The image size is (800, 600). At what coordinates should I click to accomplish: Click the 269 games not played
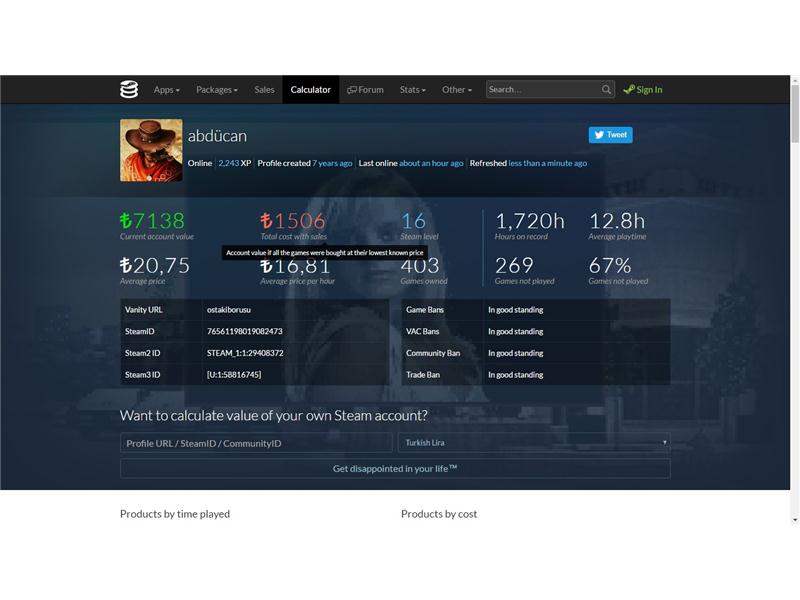[514, 265]
